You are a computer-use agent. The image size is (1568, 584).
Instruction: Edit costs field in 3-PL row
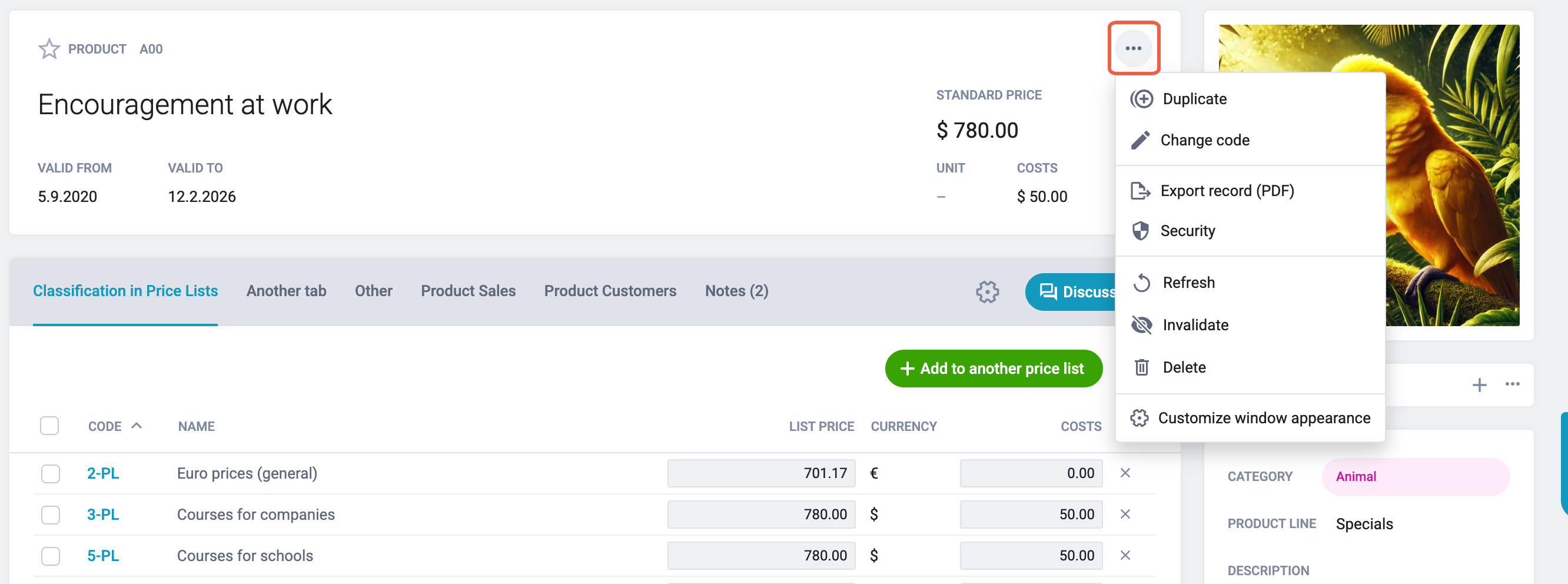(1031, 515)
